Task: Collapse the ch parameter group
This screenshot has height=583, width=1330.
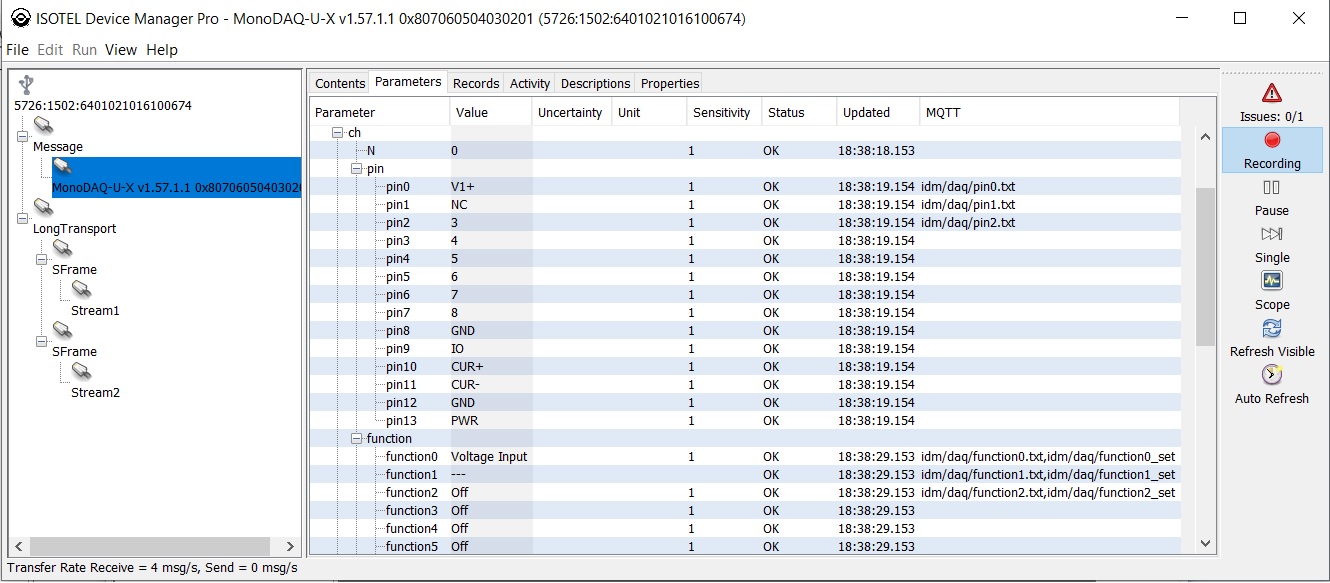Action: pos(338,133)
